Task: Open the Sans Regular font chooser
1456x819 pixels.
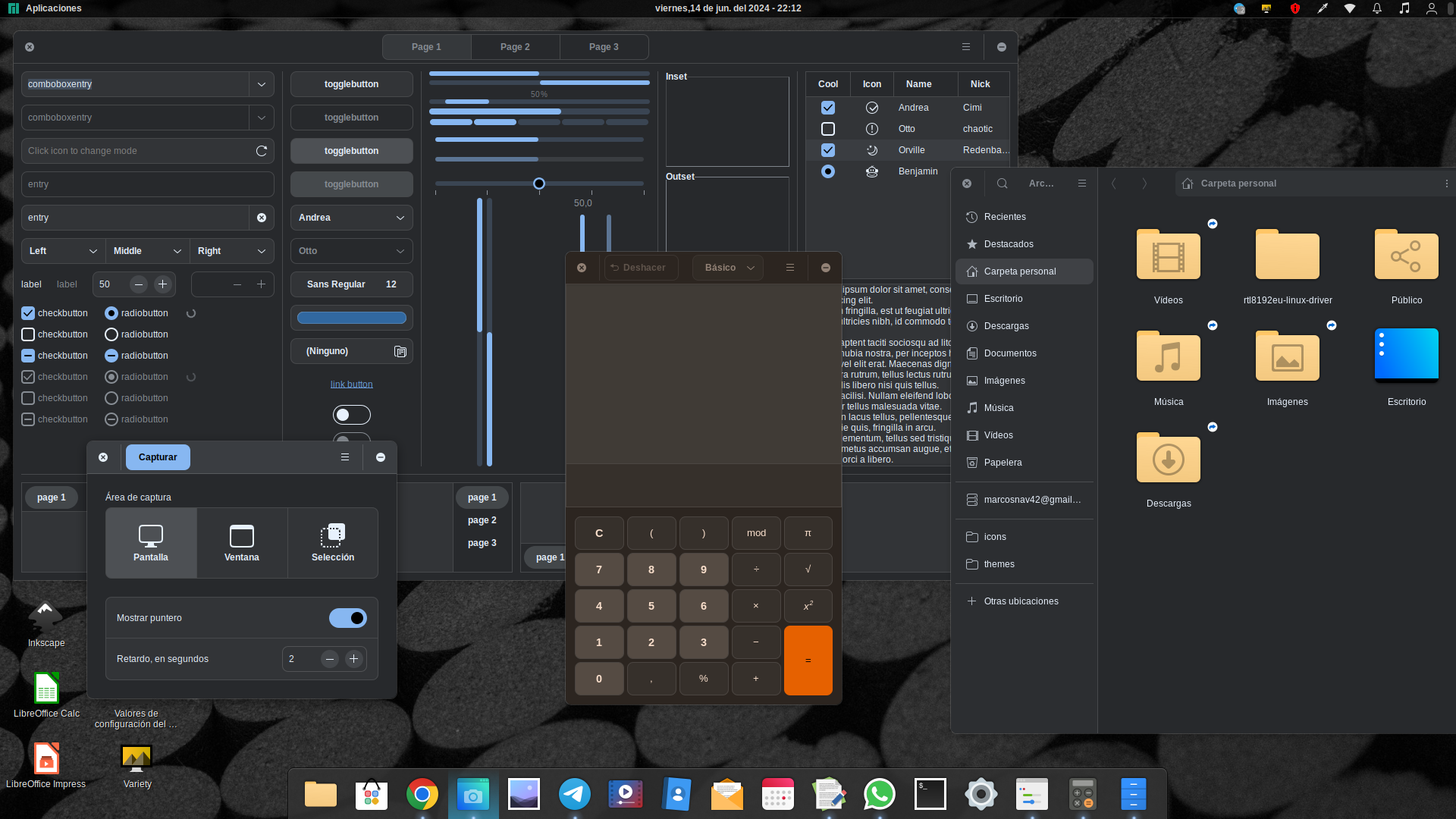Action: pos(352,284)
